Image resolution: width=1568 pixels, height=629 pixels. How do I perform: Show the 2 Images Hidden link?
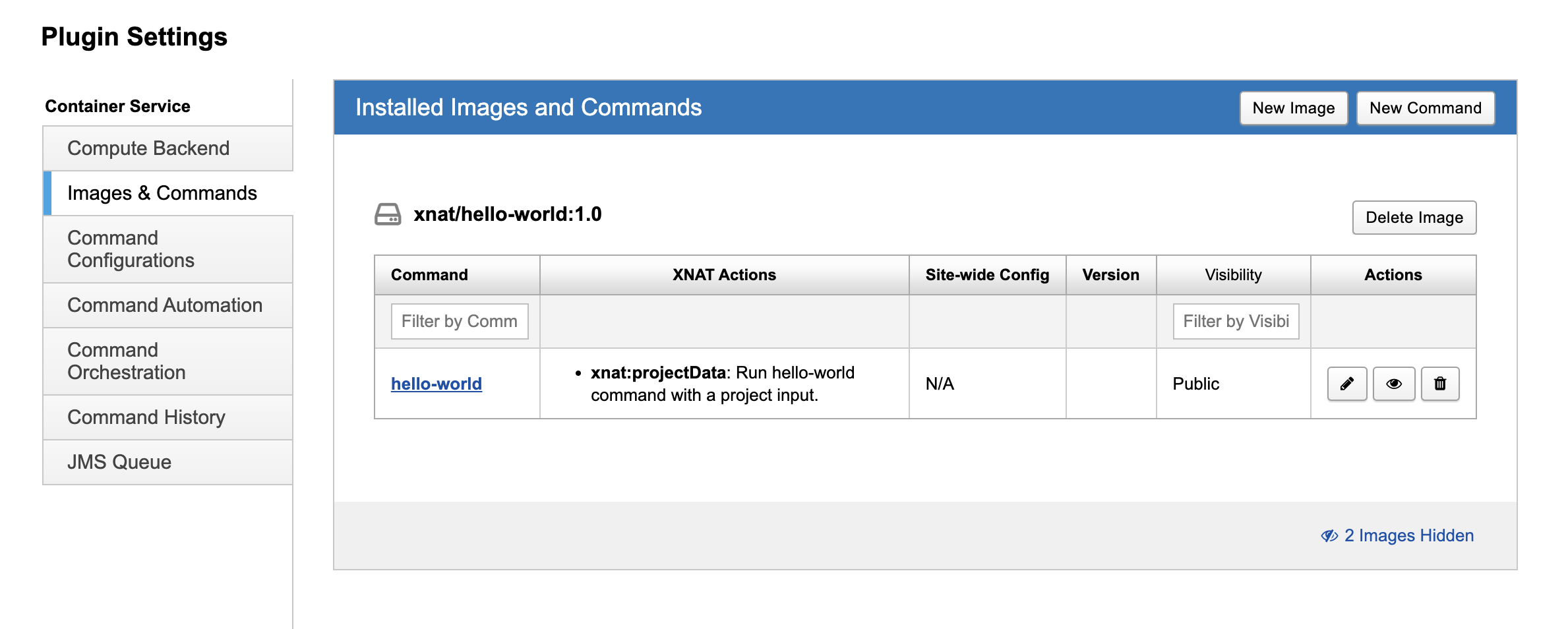tap(1408, 535)
